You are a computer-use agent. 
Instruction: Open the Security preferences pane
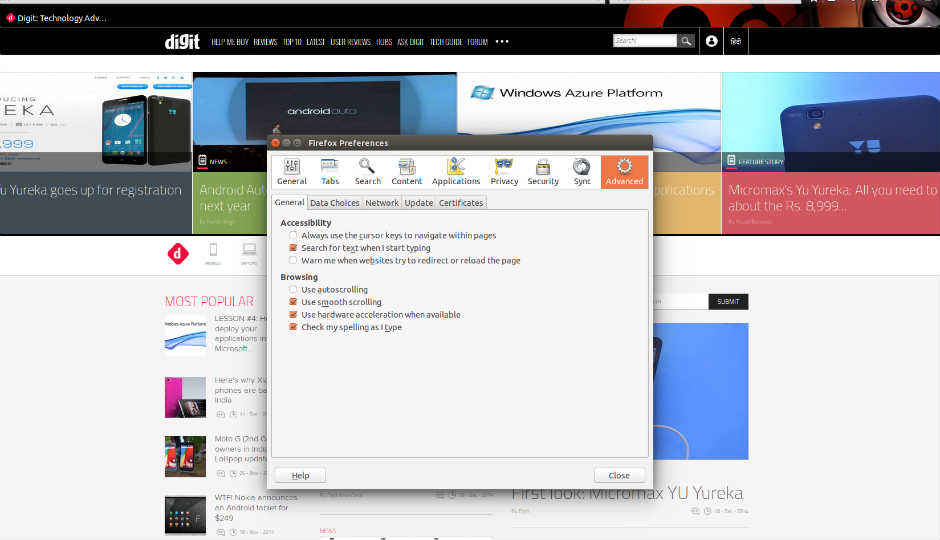(543, 171)
